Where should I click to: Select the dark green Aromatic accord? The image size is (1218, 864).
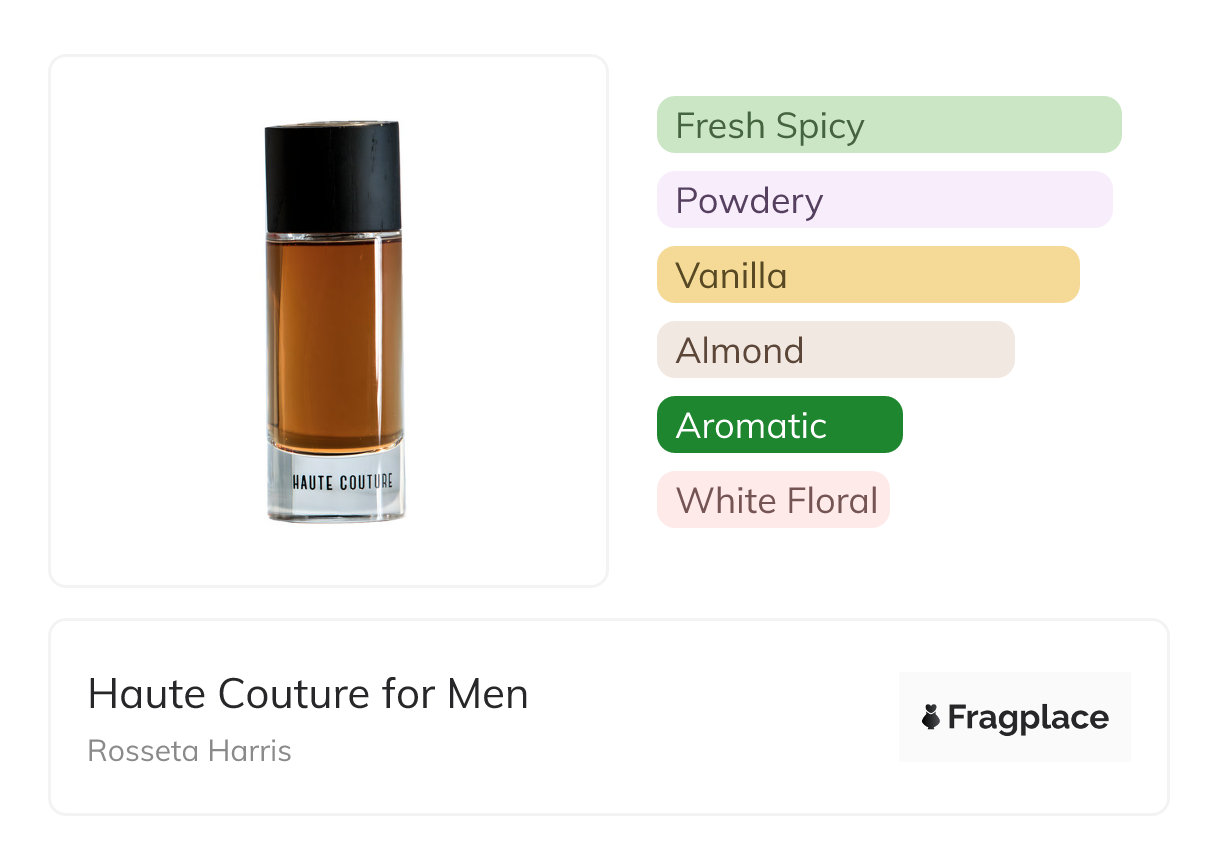779,425
